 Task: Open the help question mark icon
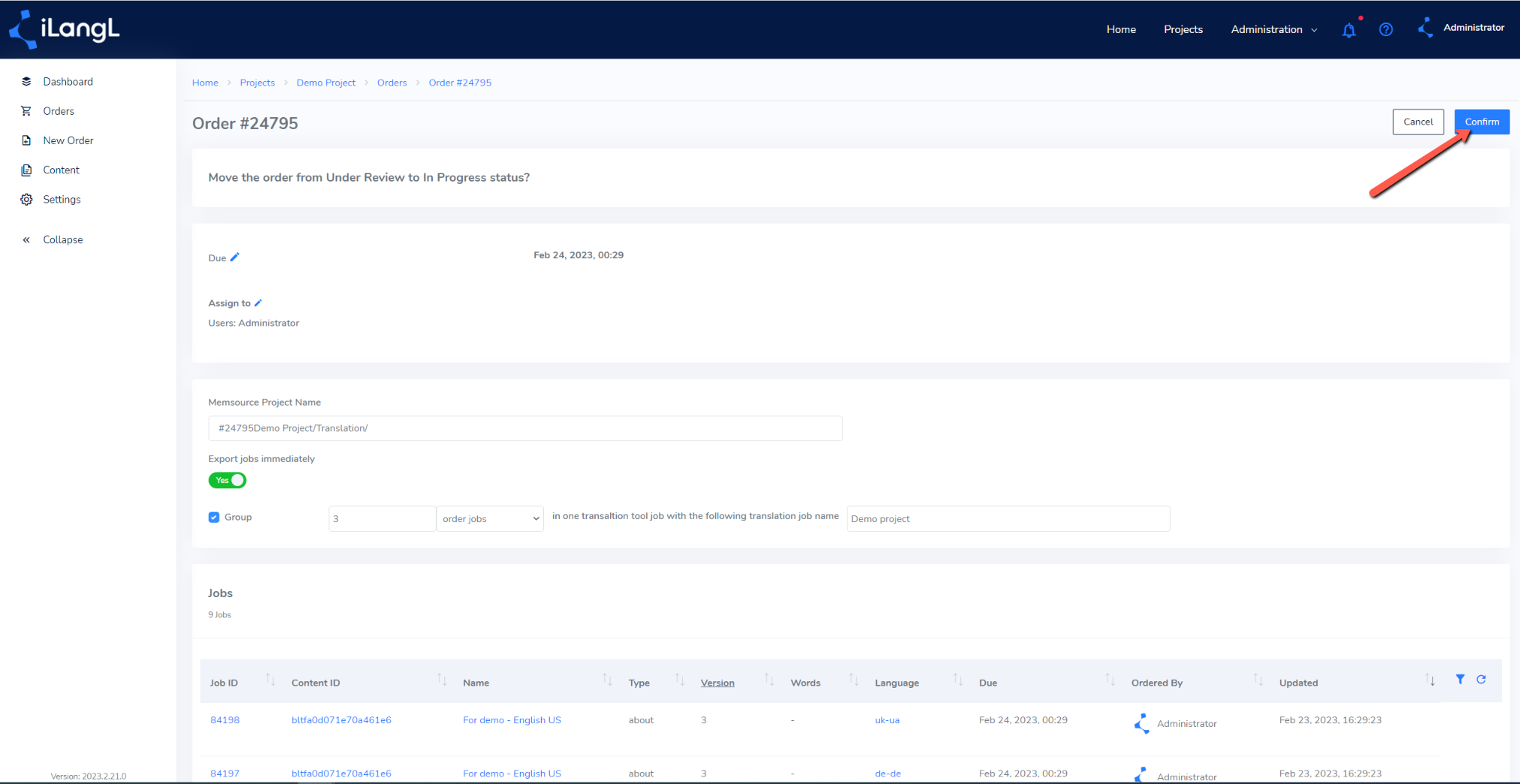pyautogui.click(x=1386, y=29)
